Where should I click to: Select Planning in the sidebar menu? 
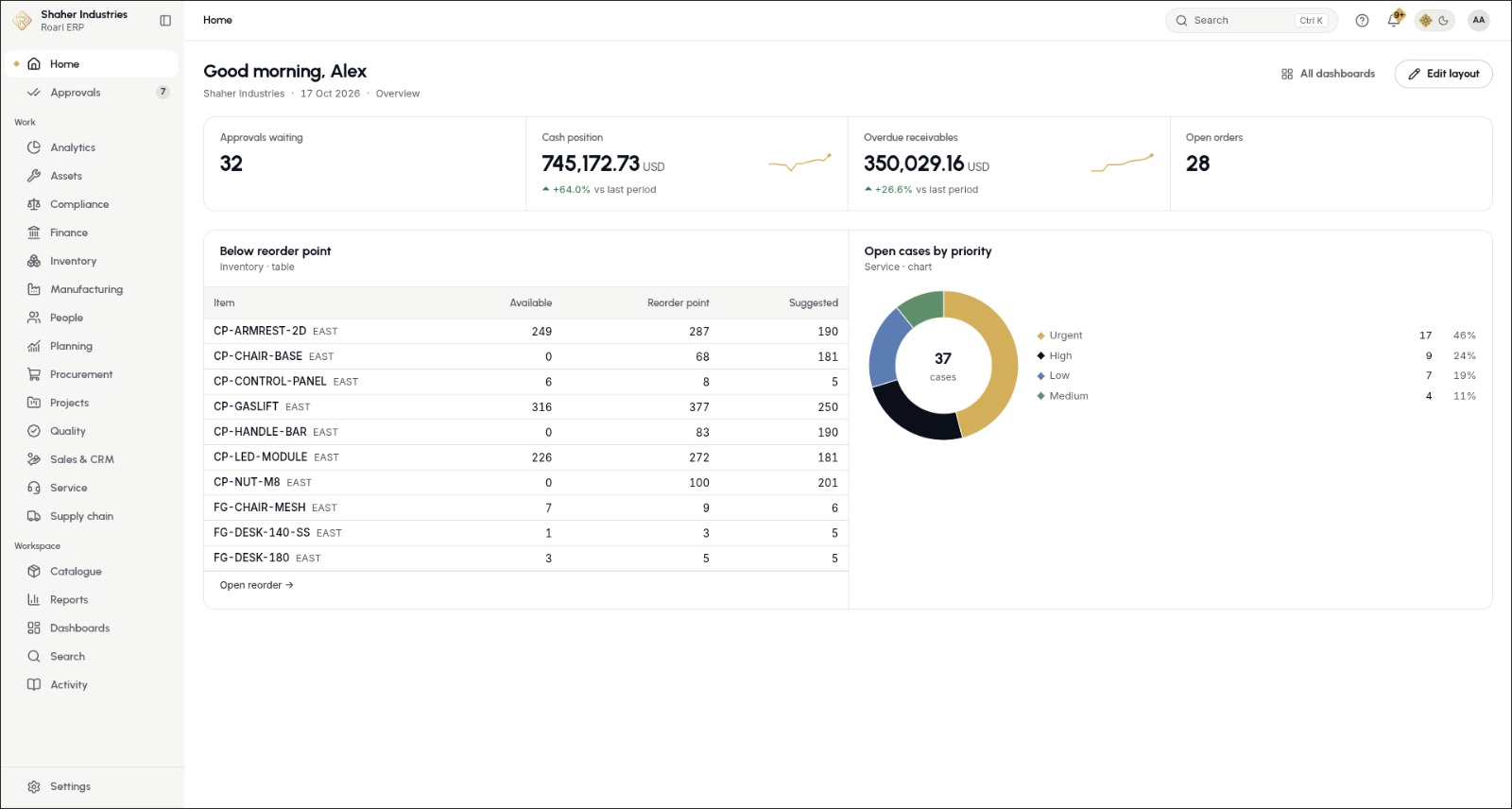[x=92, y=346]
